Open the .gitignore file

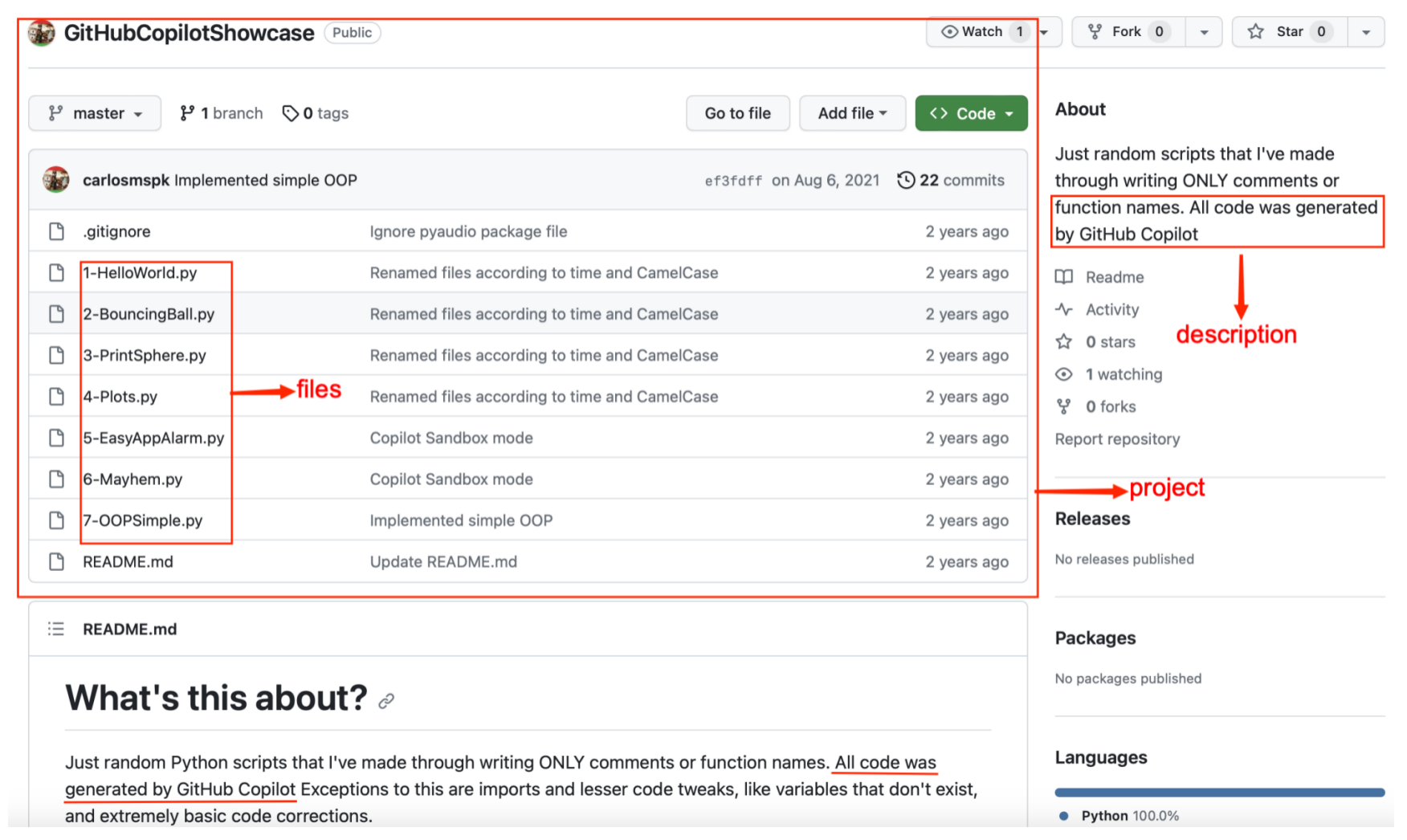(x=116, y=231)
